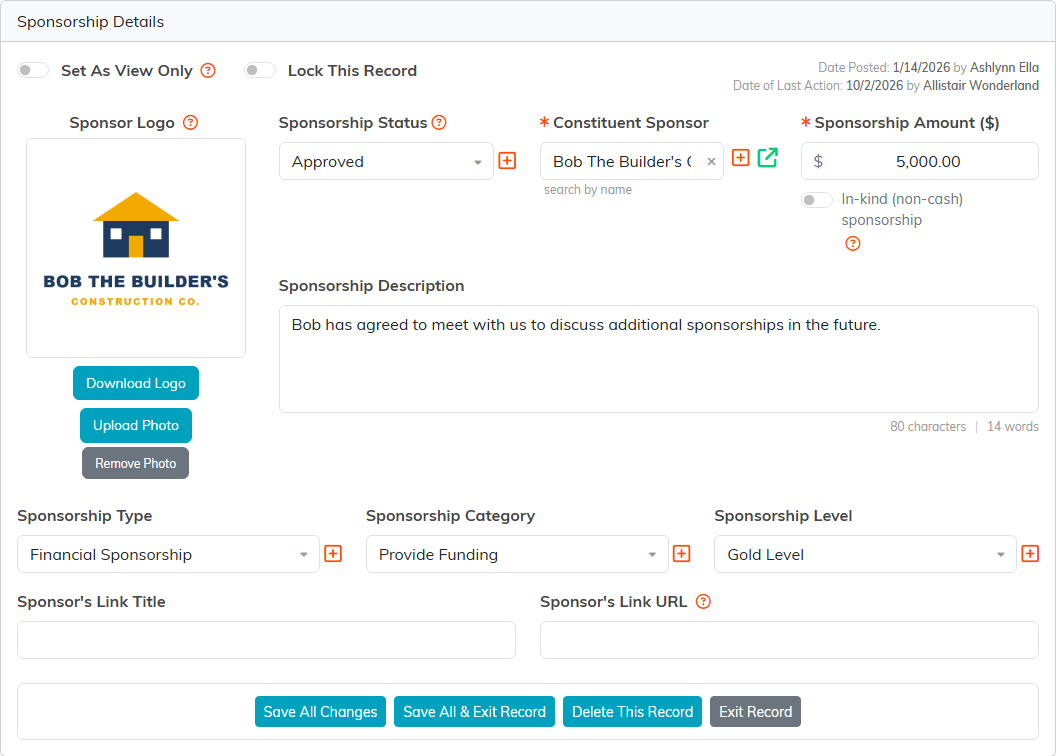Click the 'search by name' hint text
1056x756 pixels.
(x=588, y=190)
